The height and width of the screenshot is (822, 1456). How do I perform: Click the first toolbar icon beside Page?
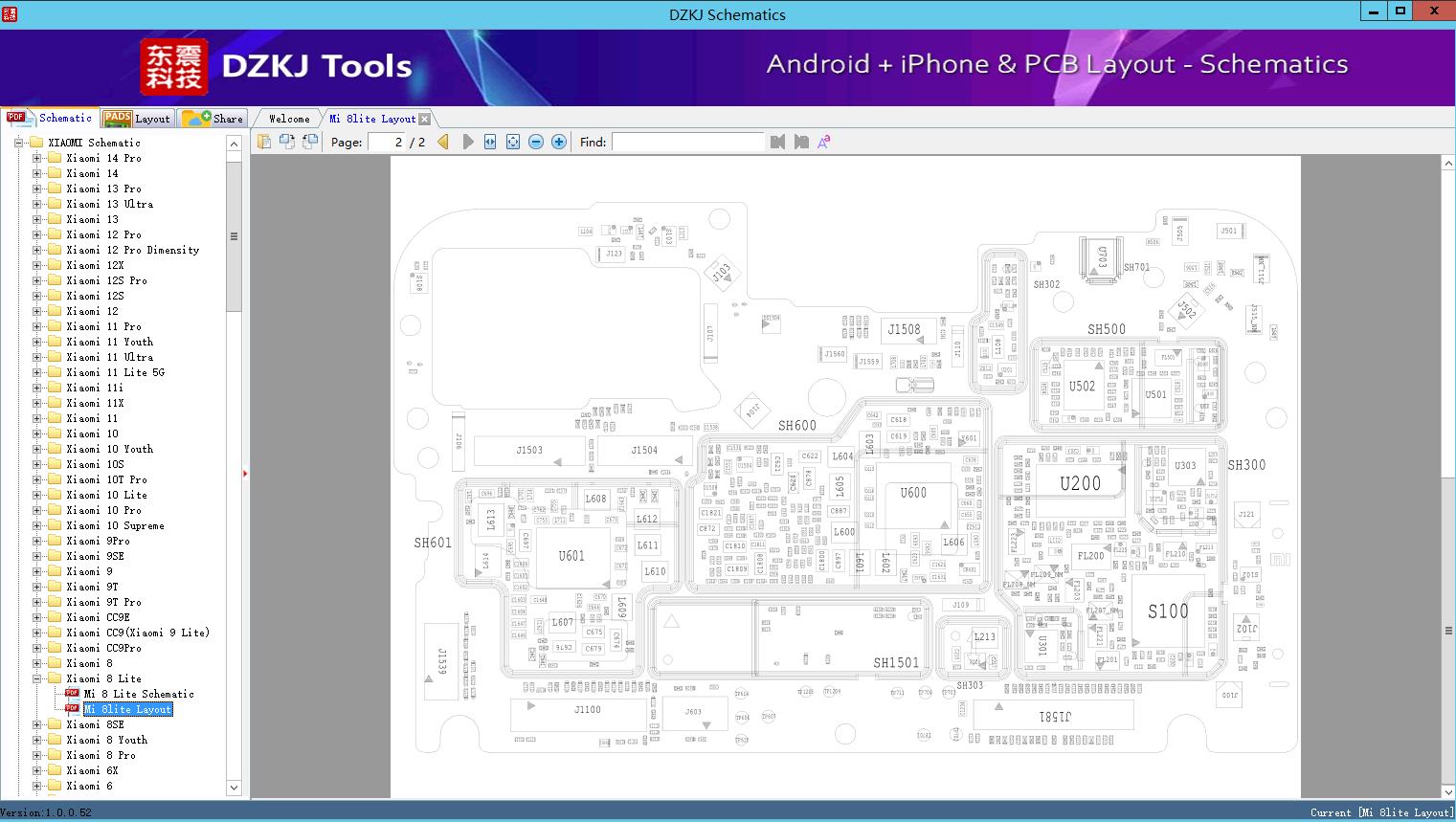264,142
